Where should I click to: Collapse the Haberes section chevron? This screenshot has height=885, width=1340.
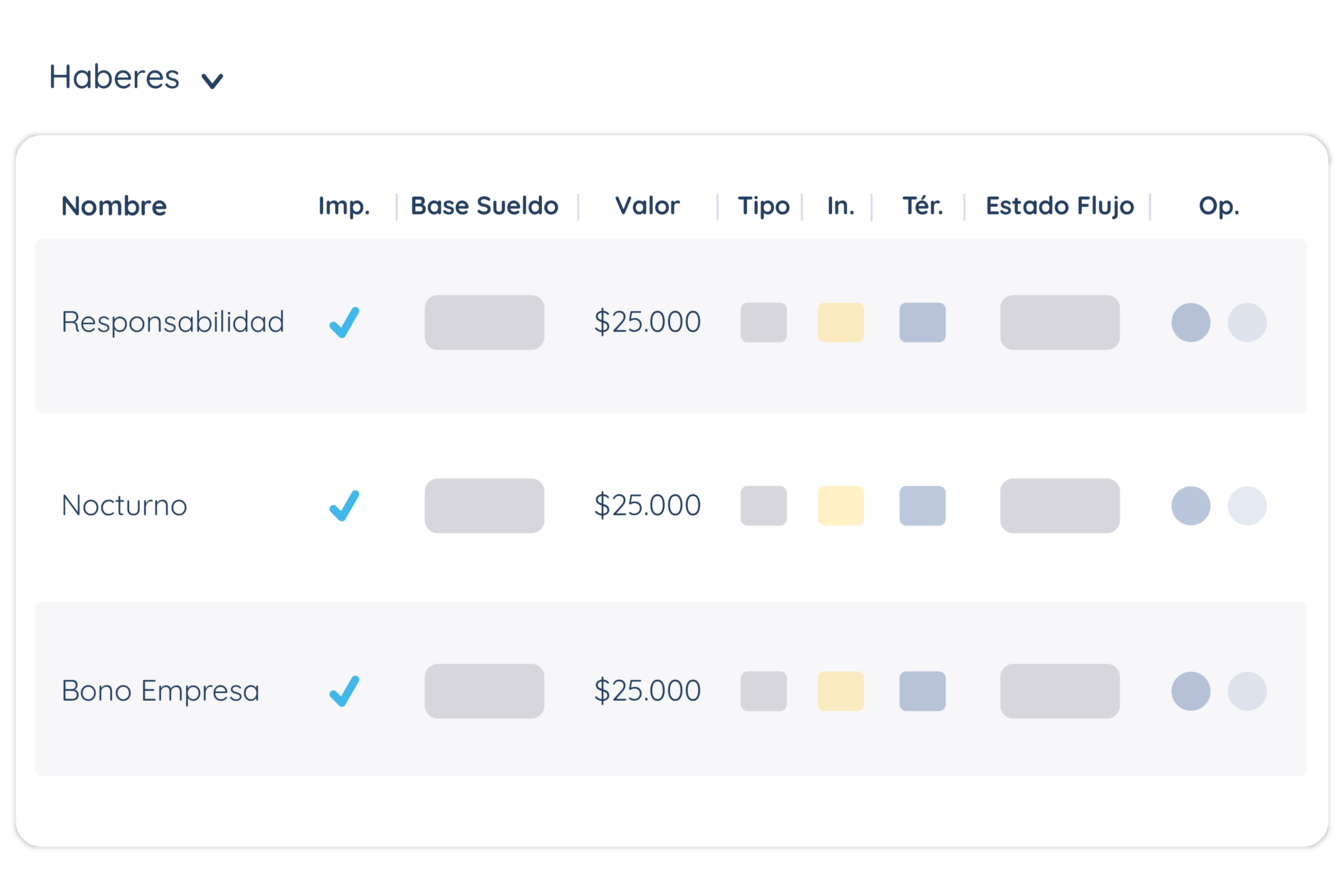[212, 81]
